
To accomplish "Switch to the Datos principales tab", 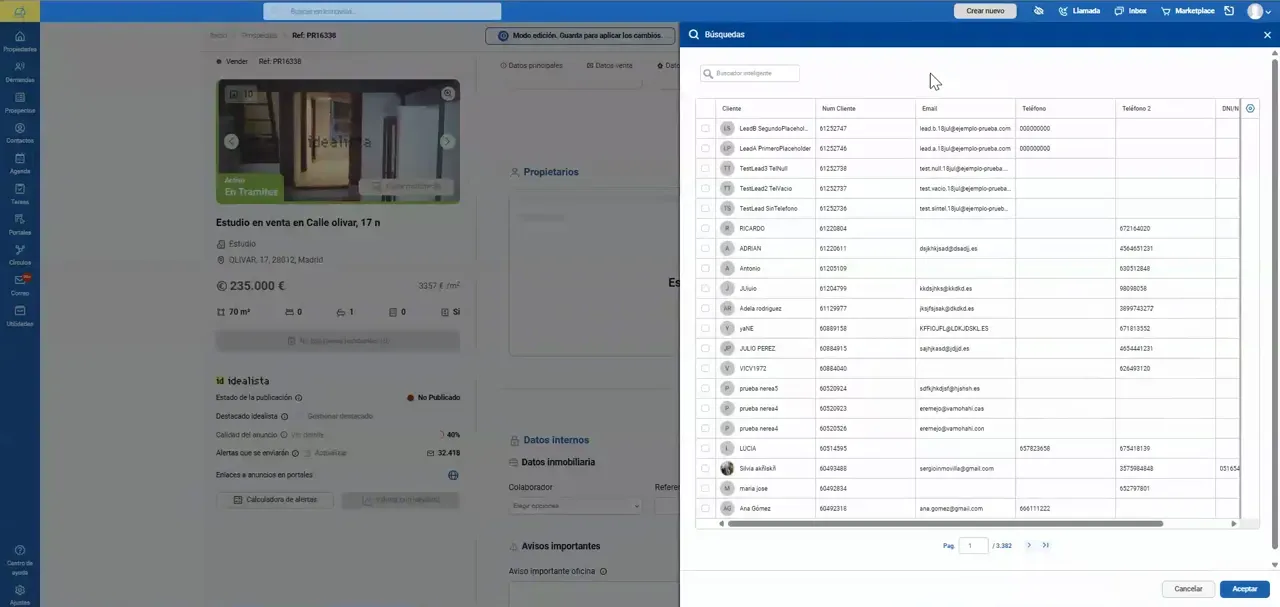I will pos(531,66).
